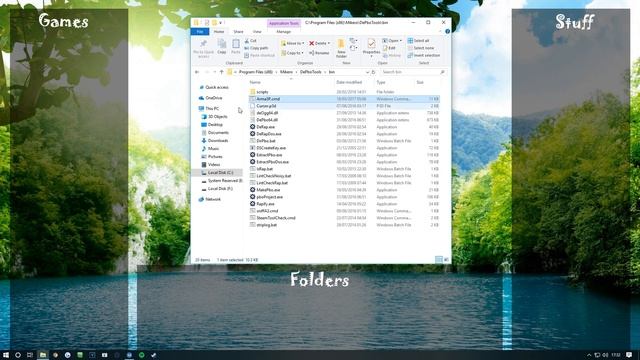Click Program Files (x86) in address bar
Image resolution: width=640 pixels, height=360 pixels.
pyautogui.click(x=256, y=72)
